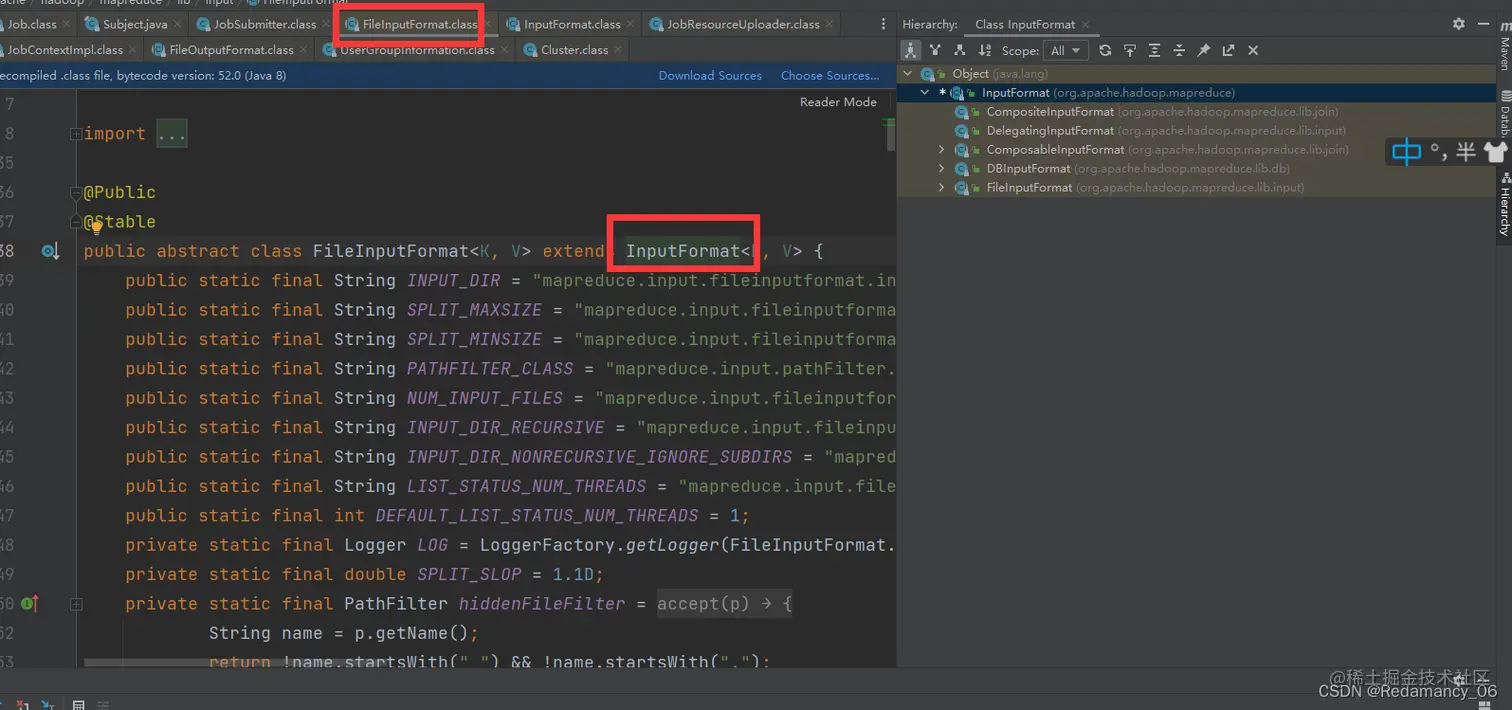The height and width of the screenshot is (710, 1512).
Task: Click Choose Sources... link
Action: tap(830, 75)
